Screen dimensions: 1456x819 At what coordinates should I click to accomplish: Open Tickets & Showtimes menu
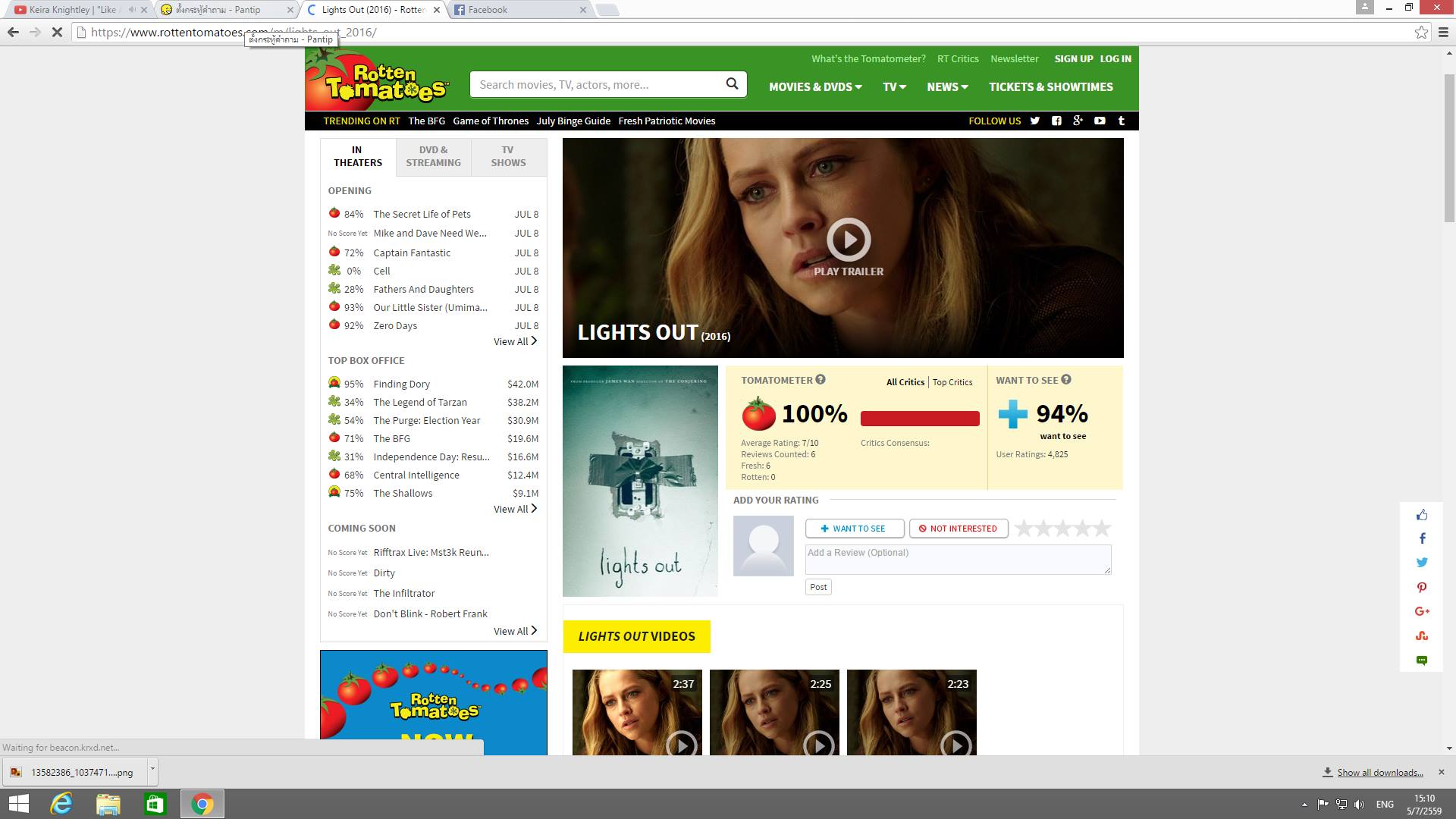tap(1051, 87)
